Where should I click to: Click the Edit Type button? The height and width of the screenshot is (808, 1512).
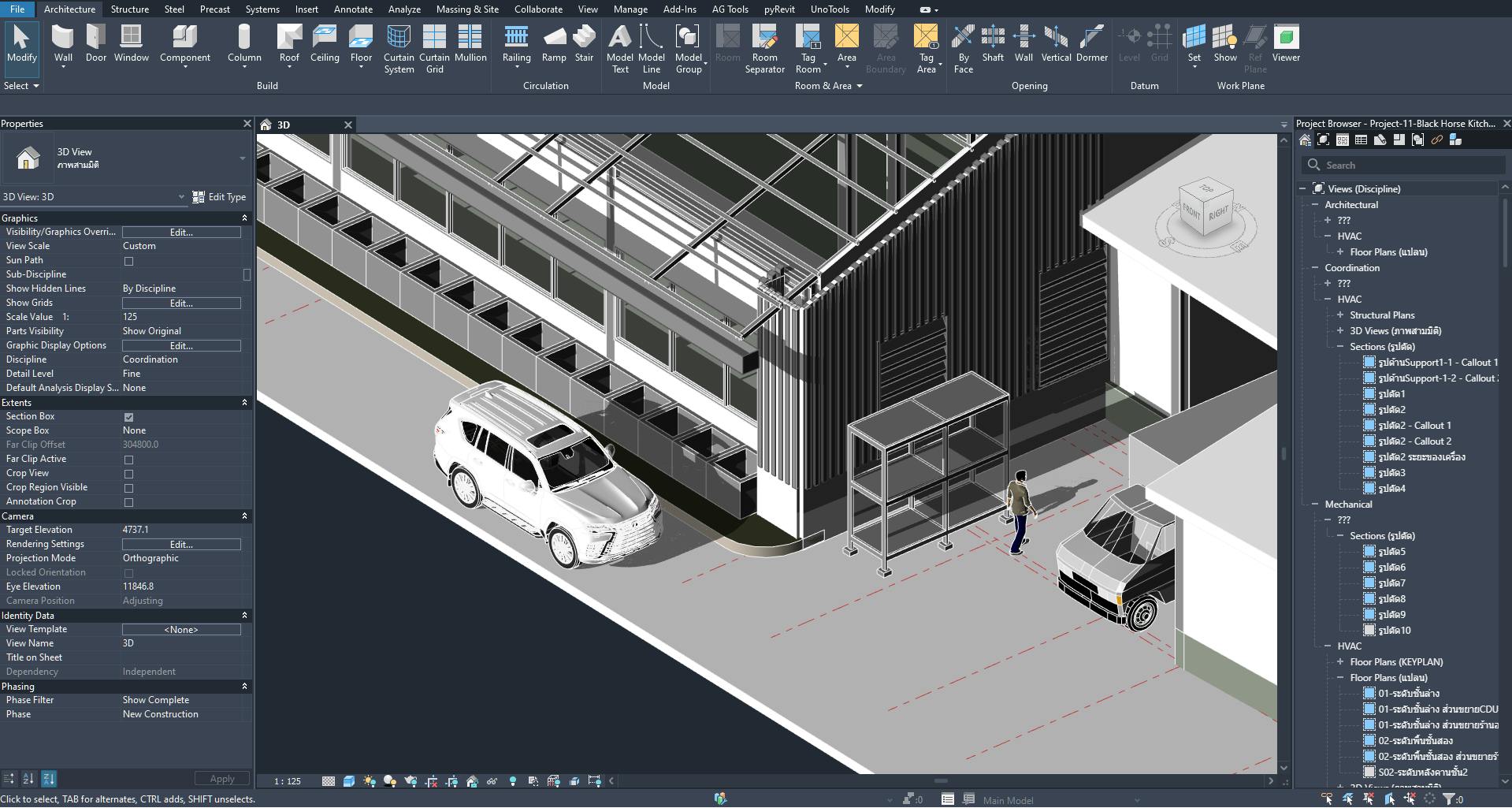coord(220,197)
